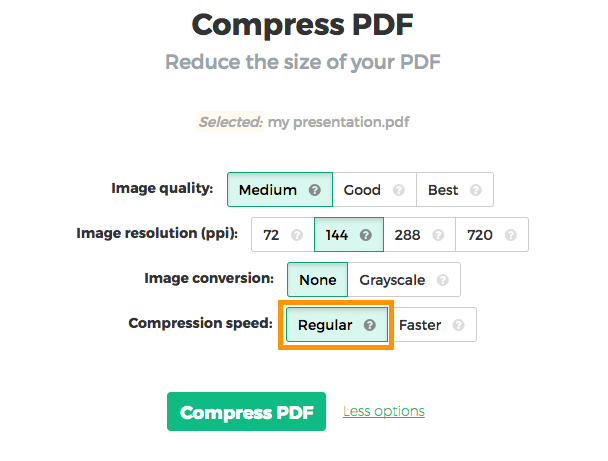Click help icon next to Regular speed
Image resolution: width=608 pixels, height=461 pixels.
(x=370, y=325)
